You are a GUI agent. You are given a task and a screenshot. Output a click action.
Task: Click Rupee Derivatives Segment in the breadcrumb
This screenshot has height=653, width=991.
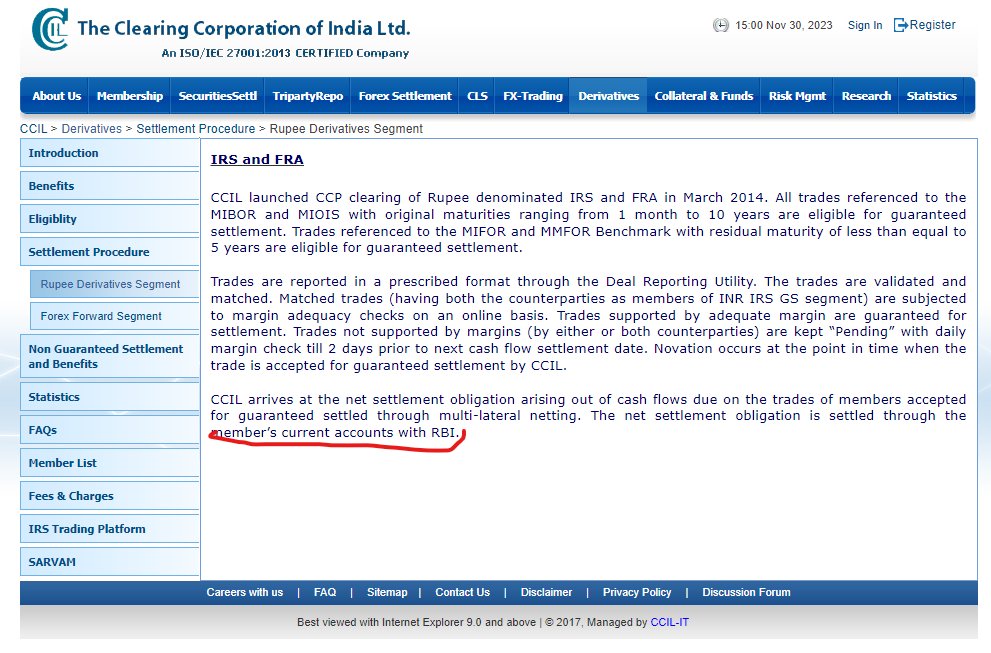tap(346, 129)
